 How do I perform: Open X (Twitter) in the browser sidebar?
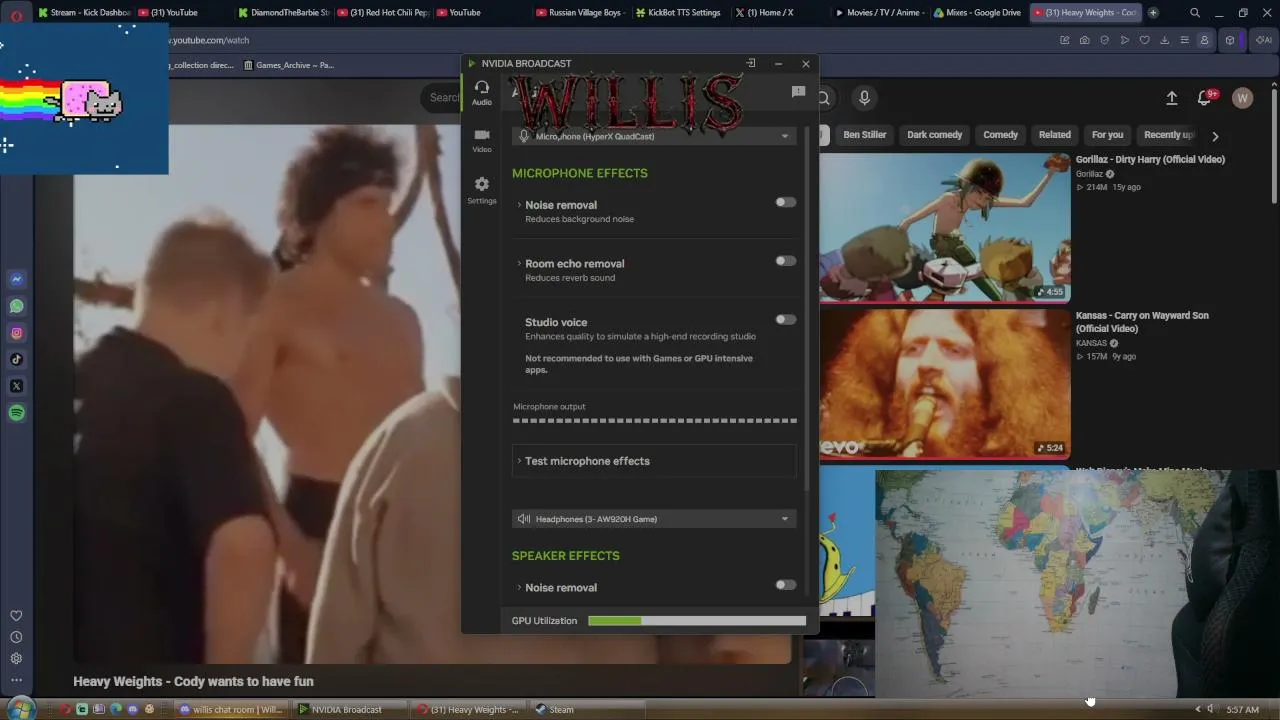click(16, 386)
